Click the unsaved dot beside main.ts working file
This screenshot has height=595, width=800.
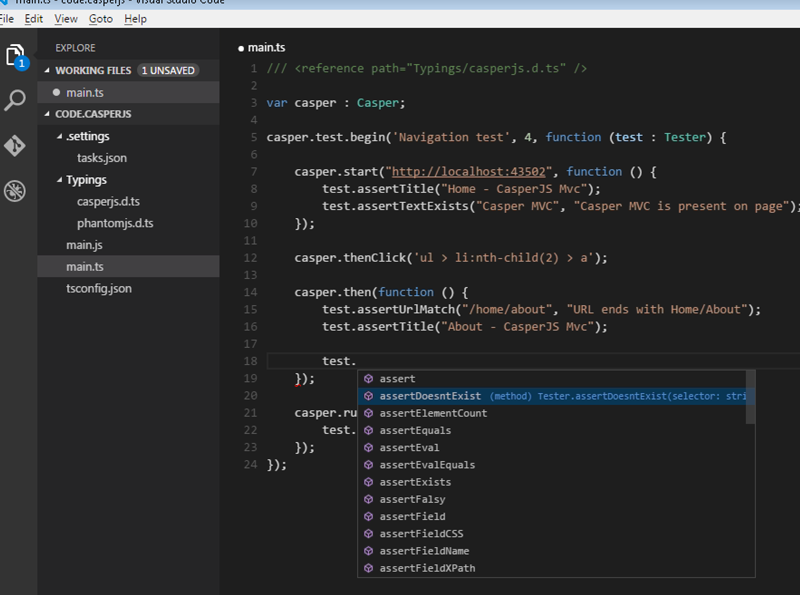coord(56,92)
